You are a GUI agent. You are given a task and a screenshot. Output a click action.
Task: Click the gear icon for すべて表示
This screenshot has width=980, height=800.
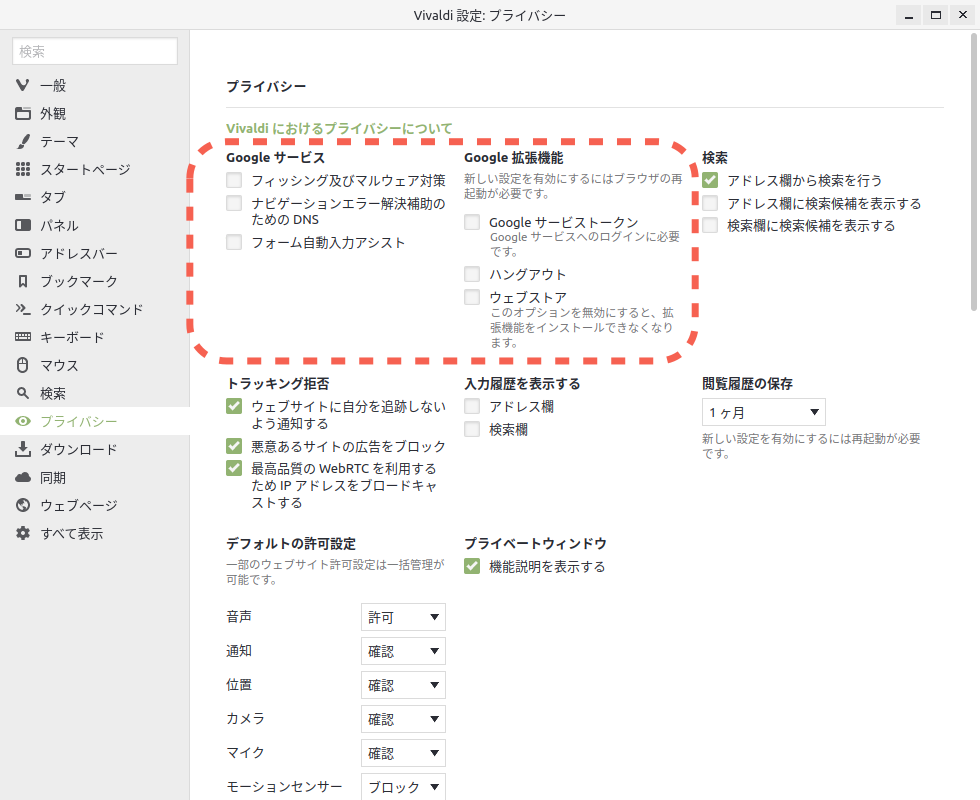click(22, 533)
